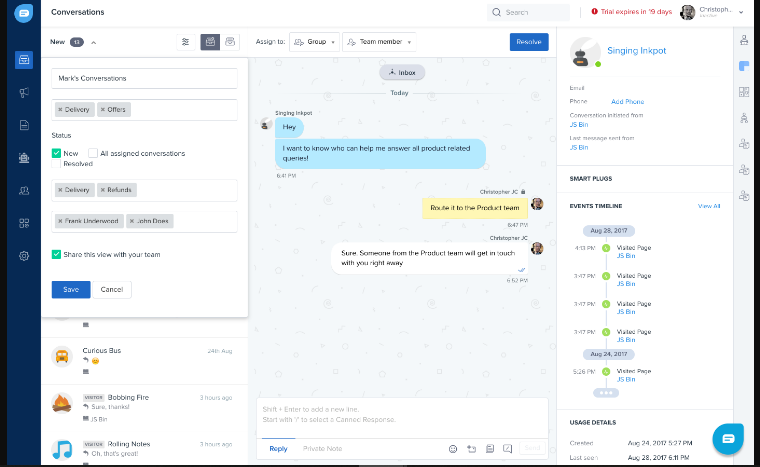Click the attachment upload icon in reply bar
The image size is (760, 467).
(471, 449)
